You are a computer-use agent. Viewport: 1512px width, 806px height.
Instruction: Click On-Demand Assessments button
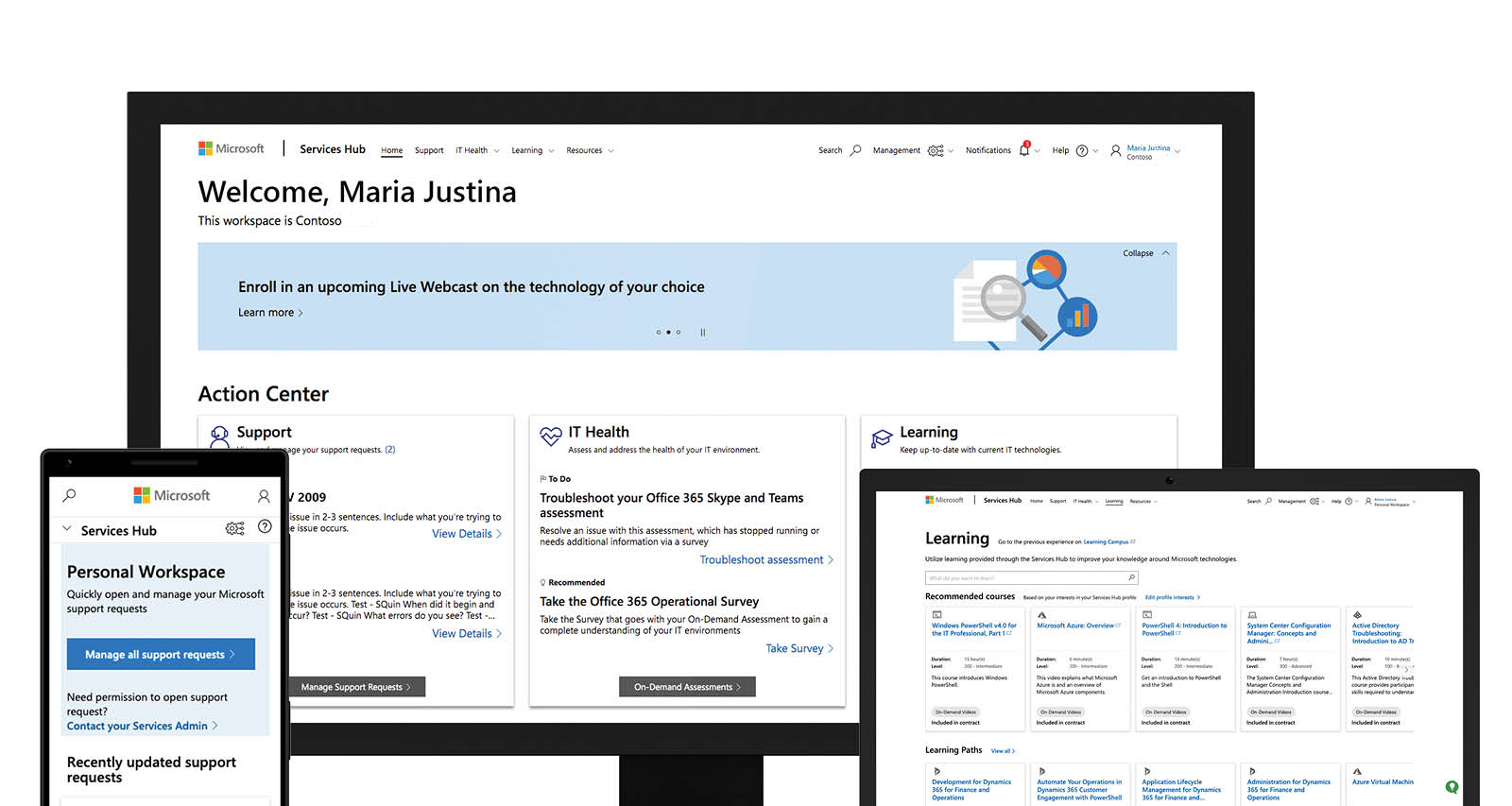688,687
